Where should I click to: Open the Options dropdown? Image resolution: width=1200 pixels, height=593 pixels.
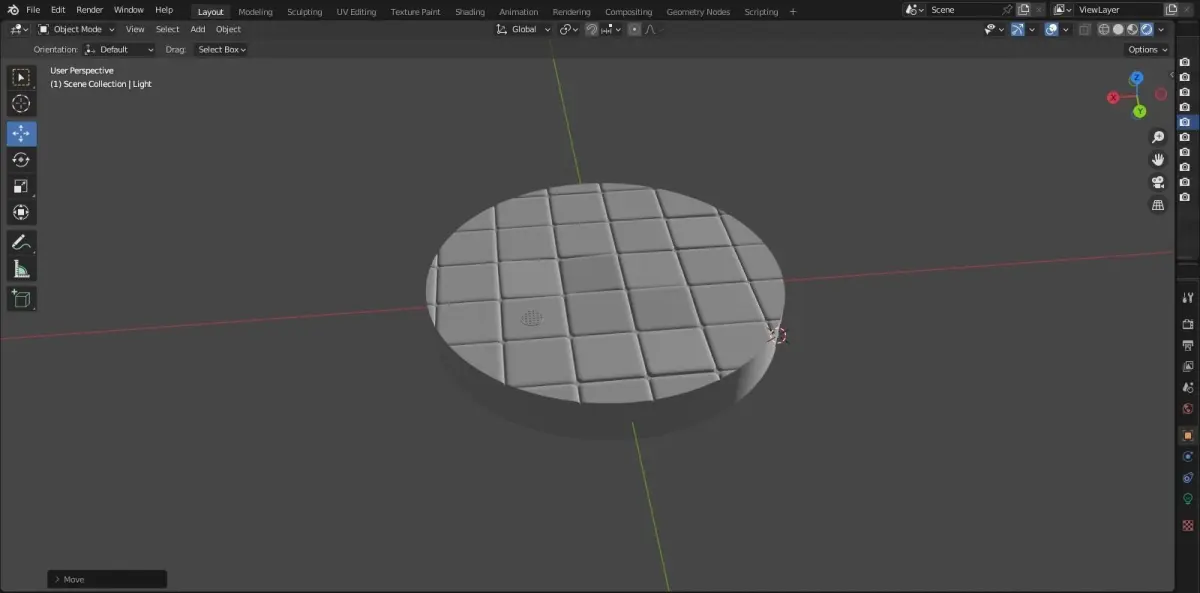tap(1146, 50)
